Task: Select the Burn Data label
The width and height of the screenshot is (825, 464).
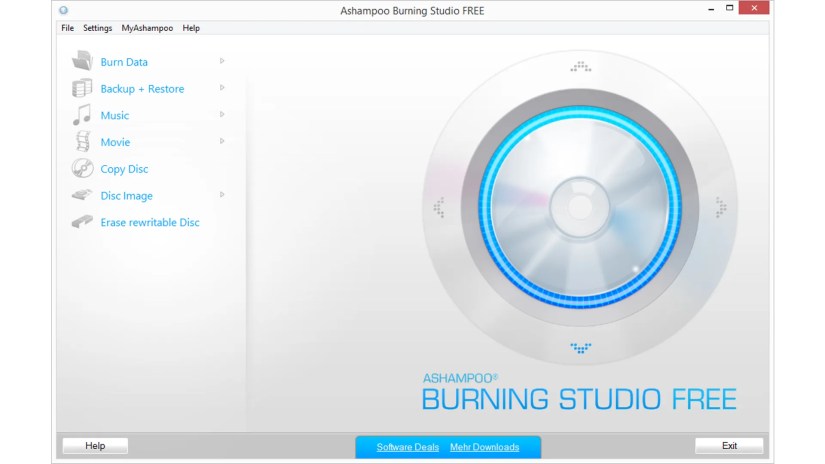Action: [x=124, y=62]
